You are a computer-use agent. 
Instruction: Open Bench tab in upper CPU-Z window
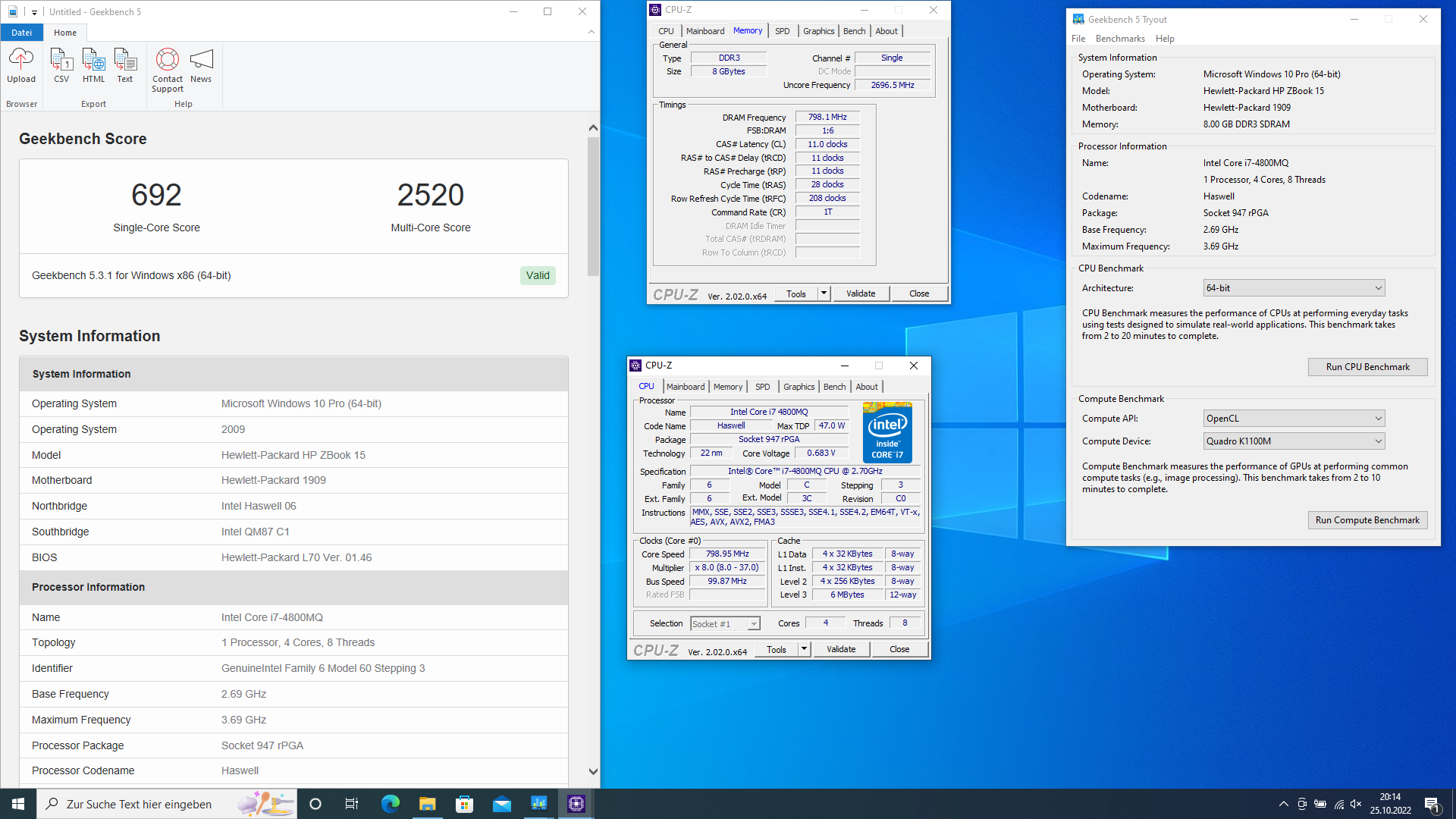click(x=854, y=31)
